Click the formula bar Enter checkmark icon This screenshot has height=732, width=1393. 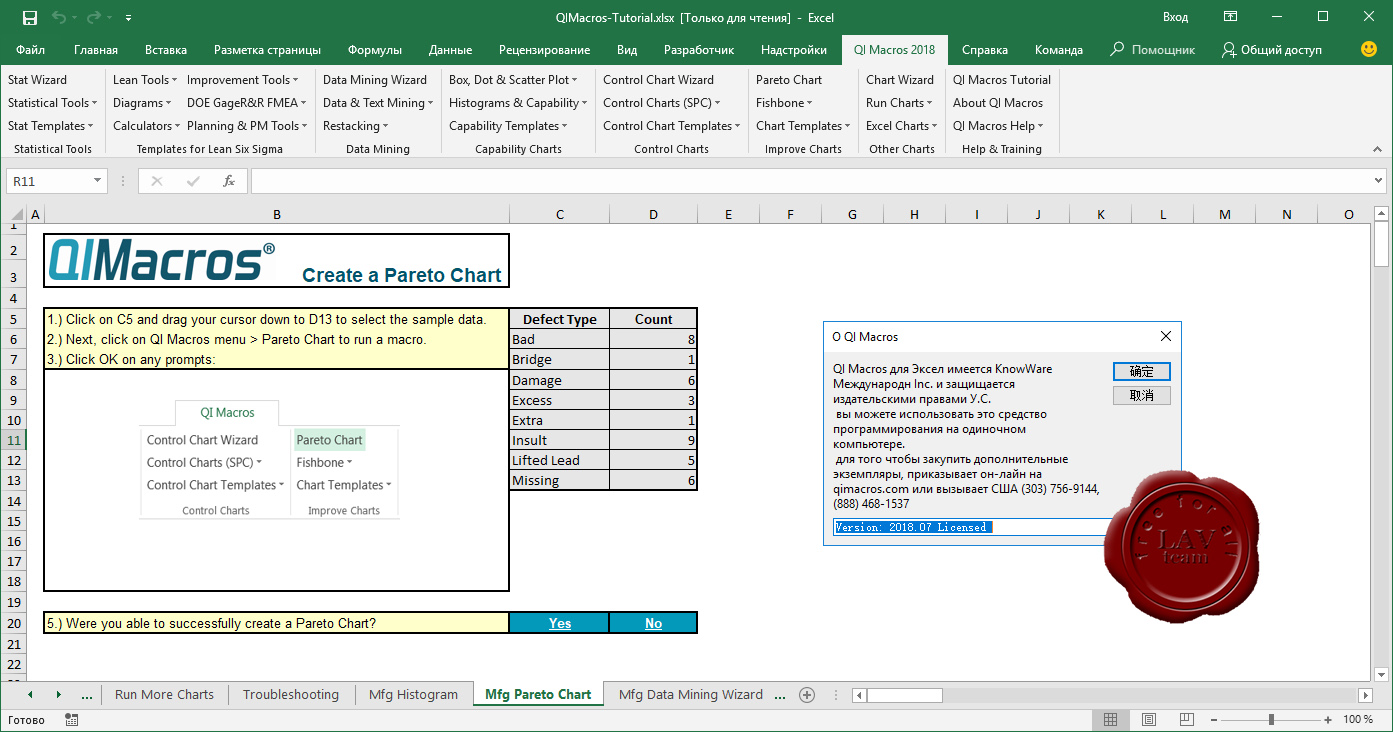193,181
